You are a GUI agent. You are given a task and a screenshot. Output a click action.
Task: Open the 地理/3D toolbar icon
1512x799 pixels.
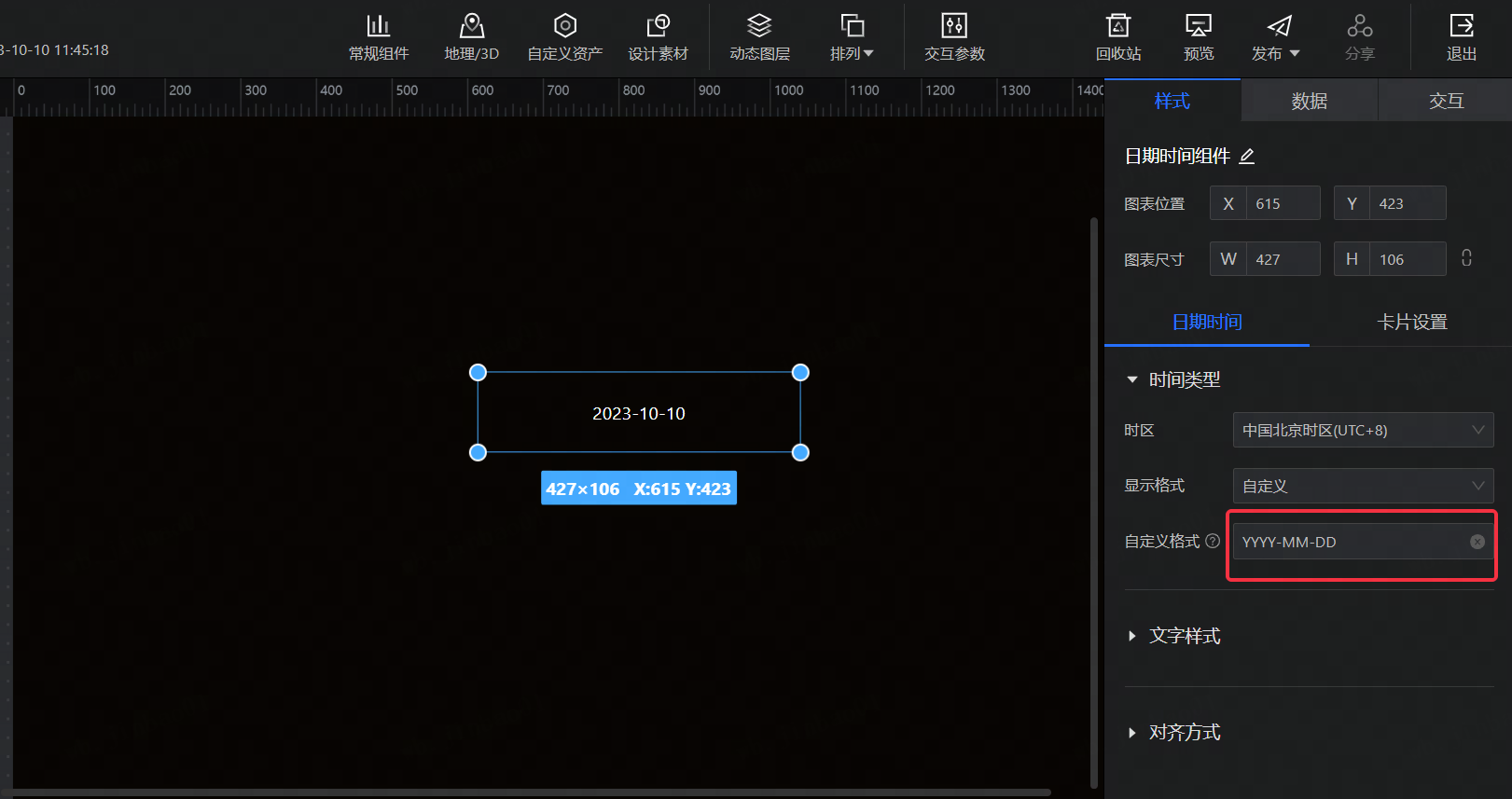(x=471, y=37)
